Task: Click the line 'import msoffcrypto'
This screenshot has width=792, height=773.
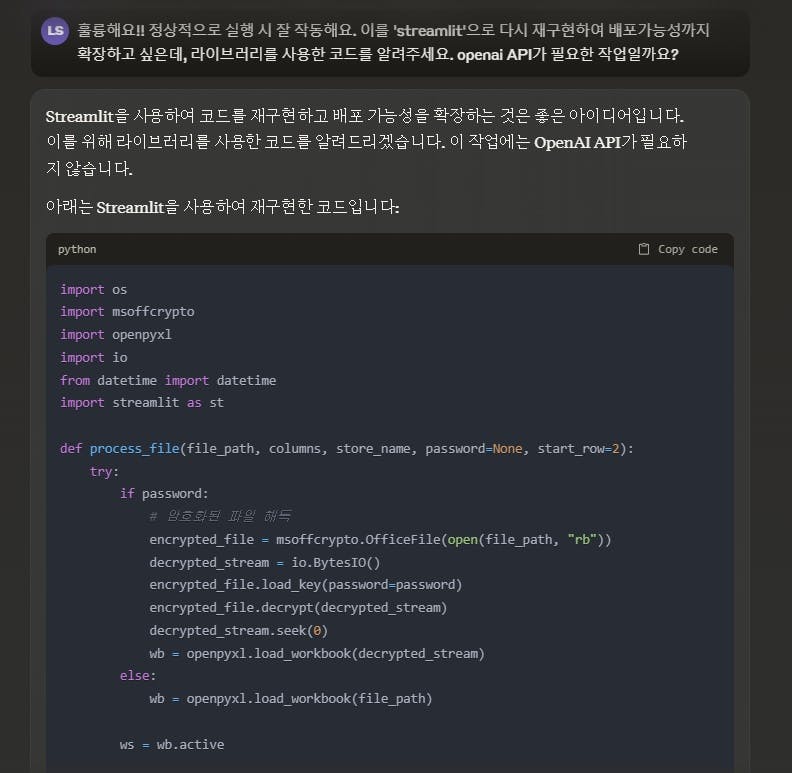Action: 127,312
